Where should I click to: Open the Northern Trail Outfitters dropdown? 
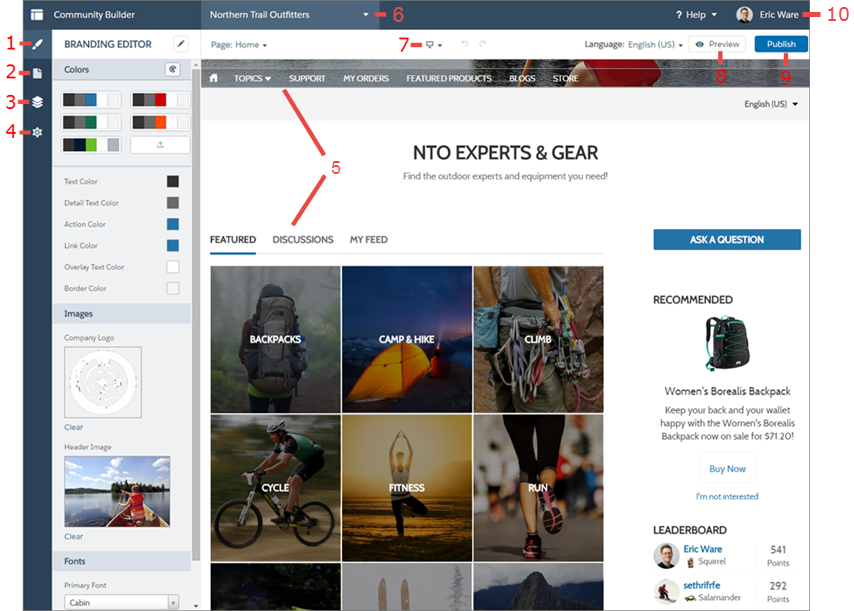pyautogui.click(x=289, y=15)
